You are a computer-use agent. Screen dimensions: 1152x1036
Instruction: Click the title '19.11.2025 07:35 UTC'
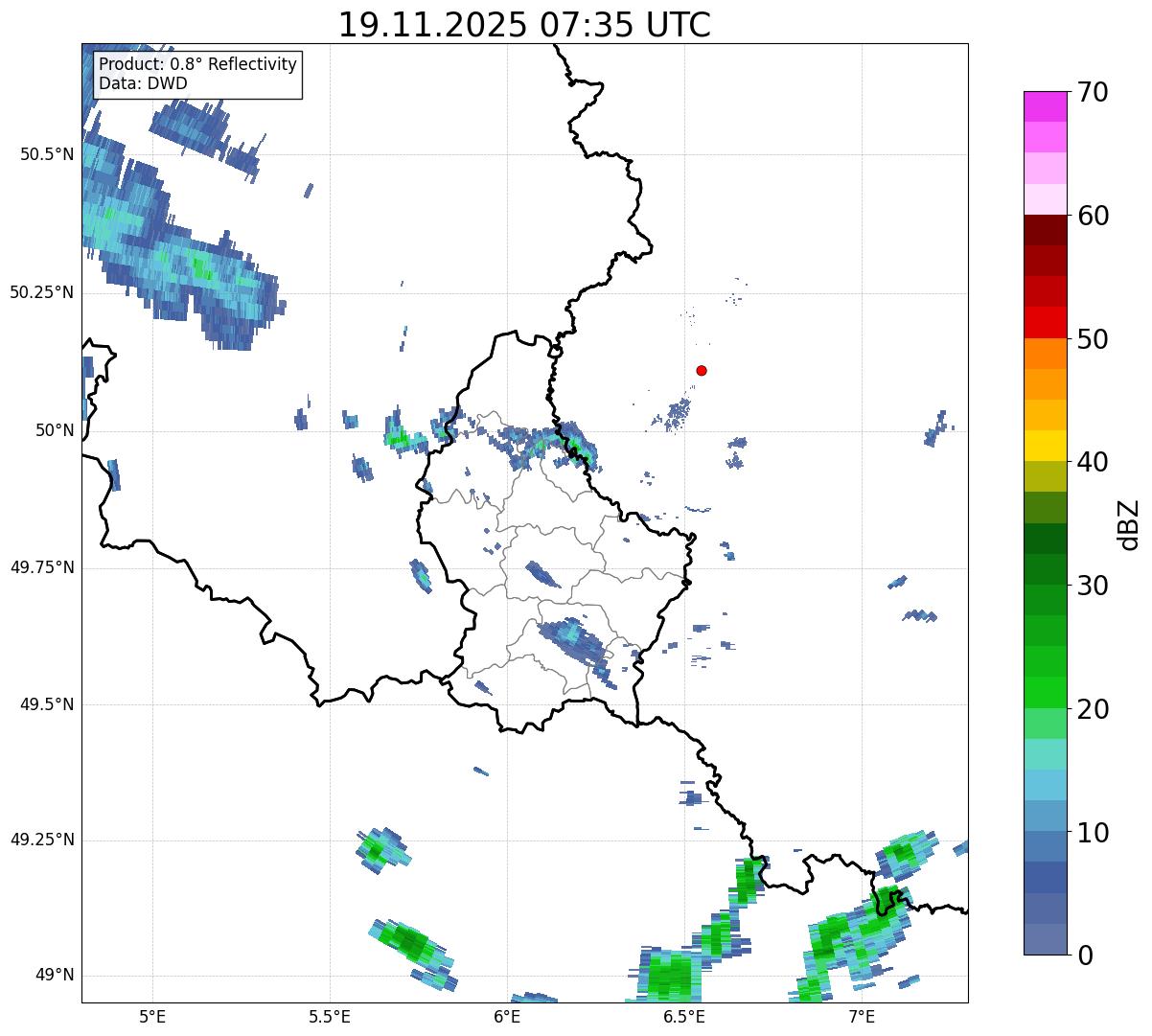tap(524, 24)
